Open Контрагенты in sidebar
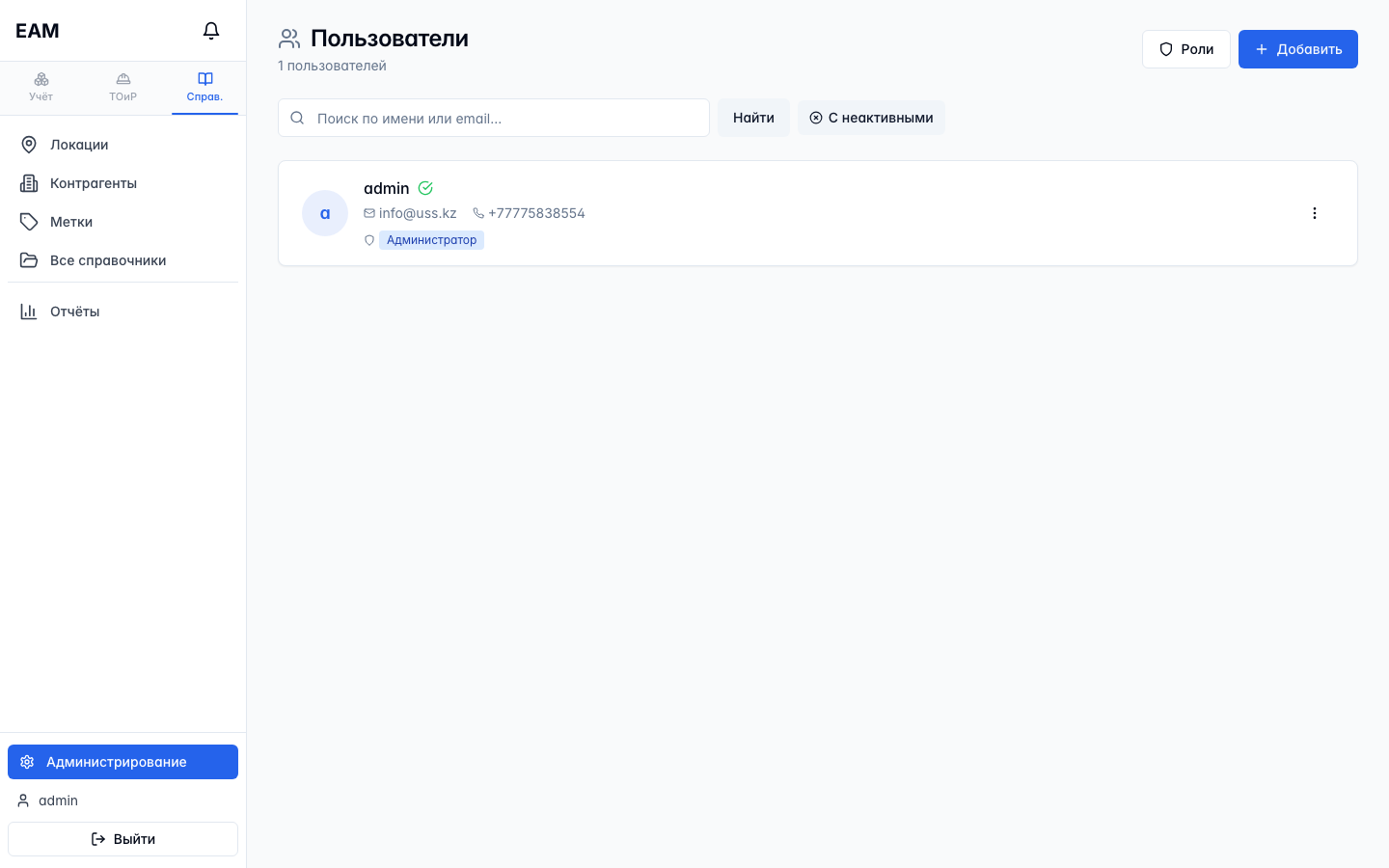 (x=123, y=183)
